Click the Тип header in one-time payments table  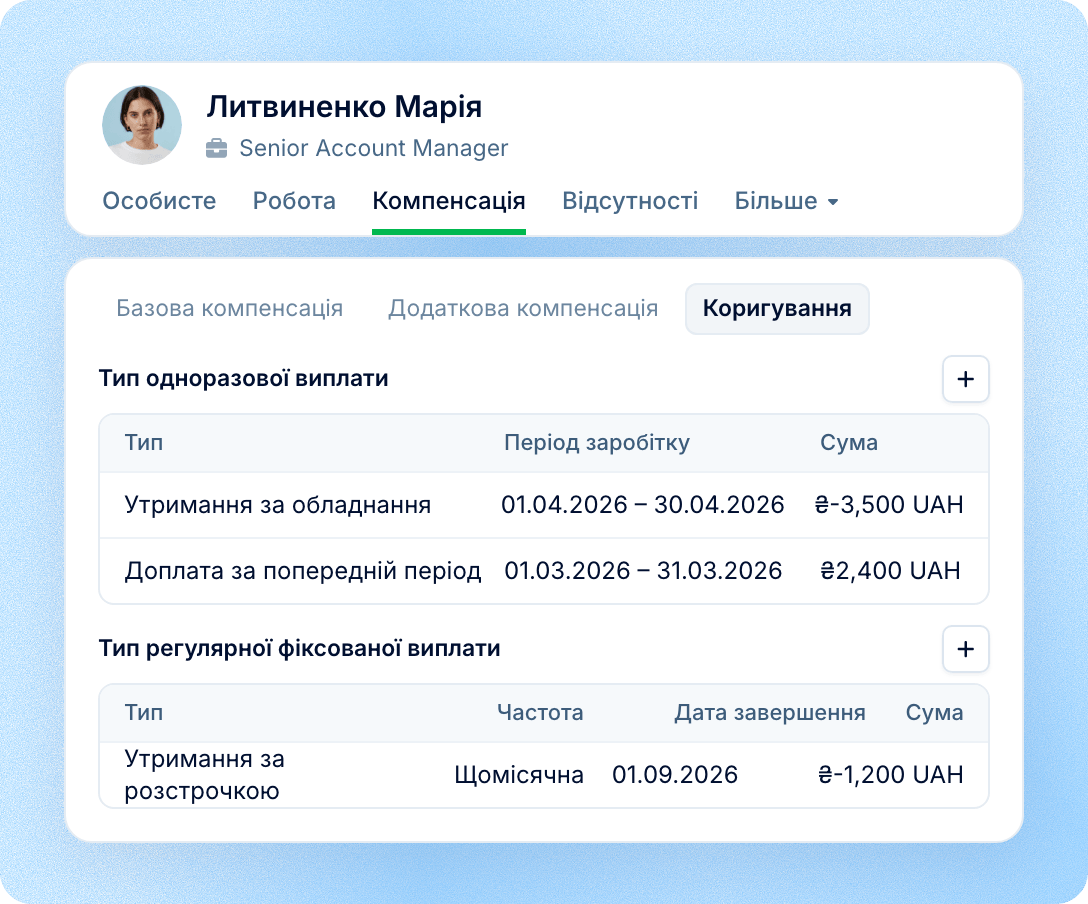144,443
